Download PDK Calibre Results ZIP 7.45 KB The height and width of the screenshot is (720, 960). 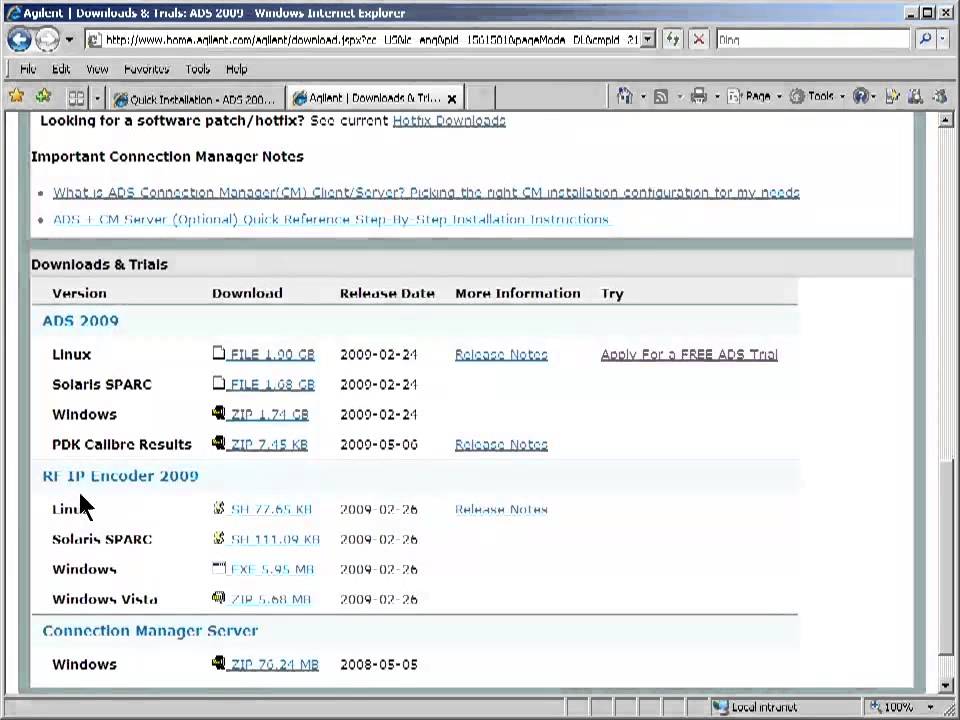tap(269, 444)
